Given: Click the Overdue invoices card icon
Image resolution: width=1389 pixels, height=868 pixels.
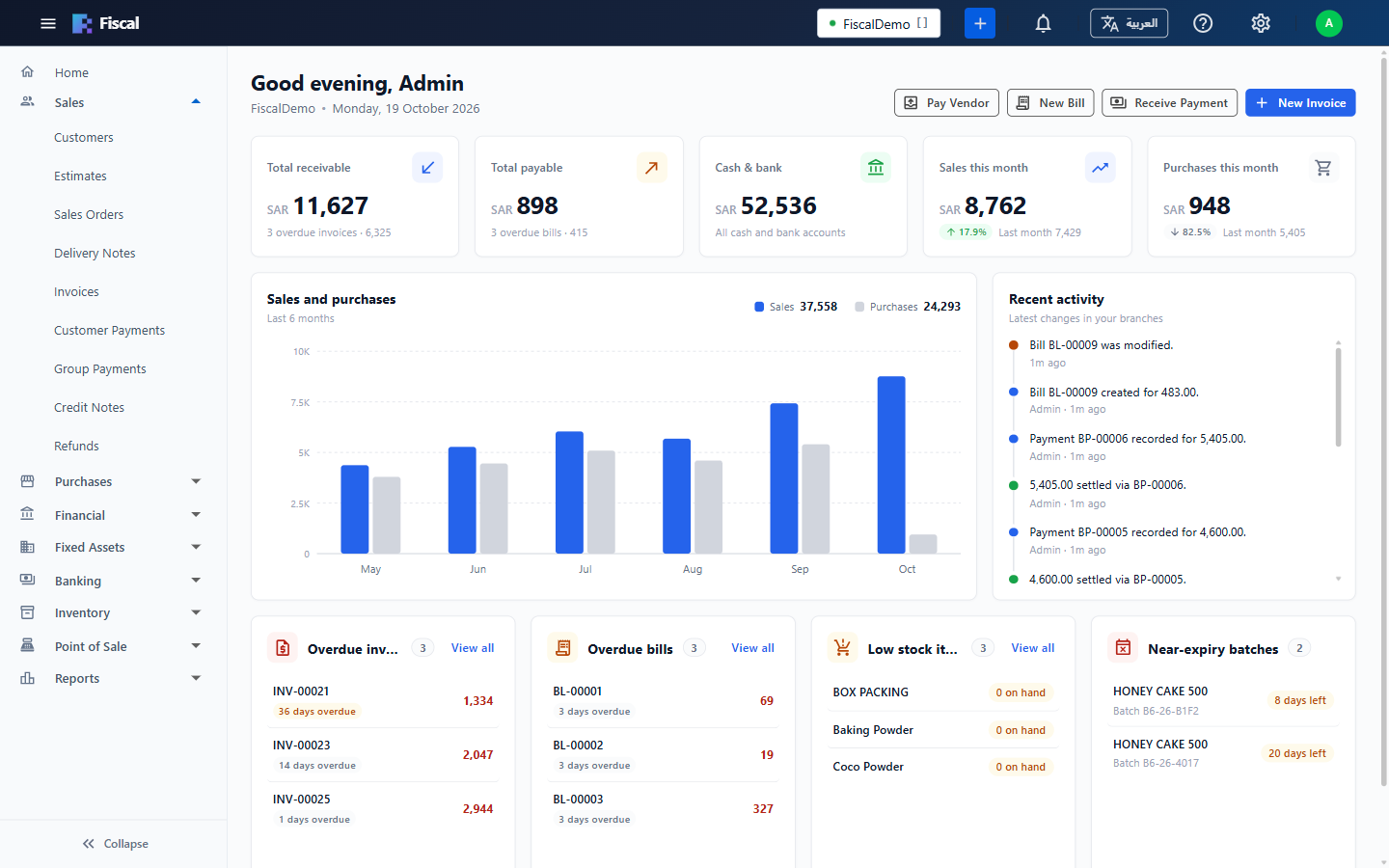Looking at the screenshot, I should click(283, 648).
